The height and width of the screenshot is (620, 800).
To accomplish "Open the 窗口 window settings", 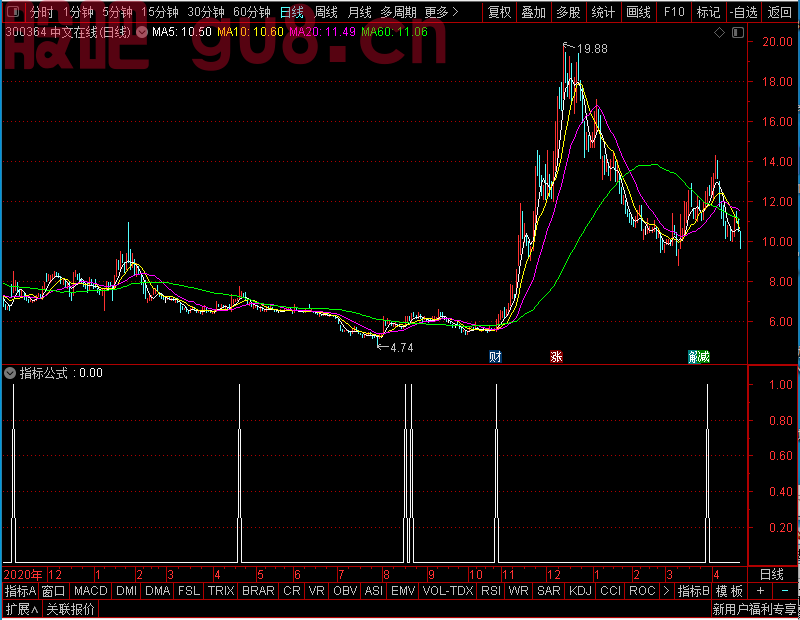I will coord(54,591).
